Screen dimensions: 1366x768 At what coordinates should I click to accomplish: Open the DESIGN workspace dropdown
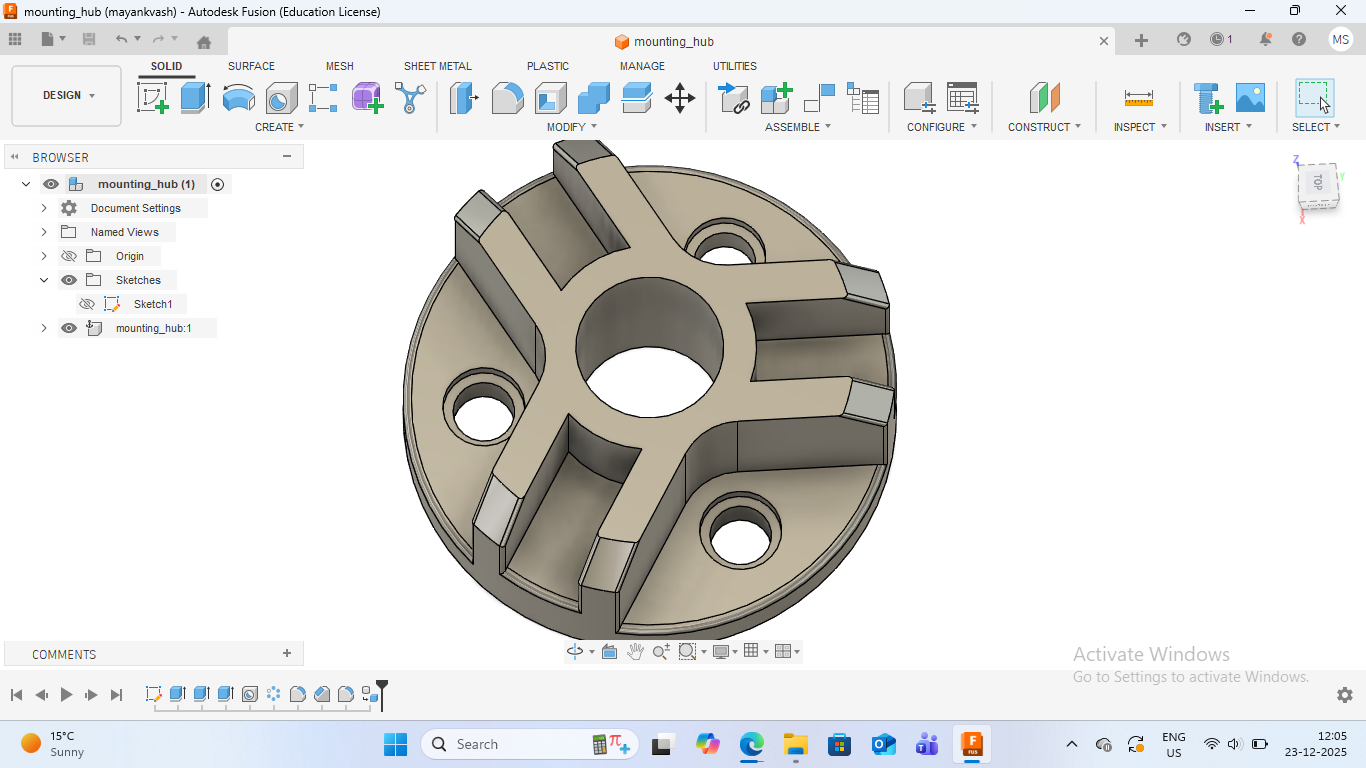(x=67, y=96)
